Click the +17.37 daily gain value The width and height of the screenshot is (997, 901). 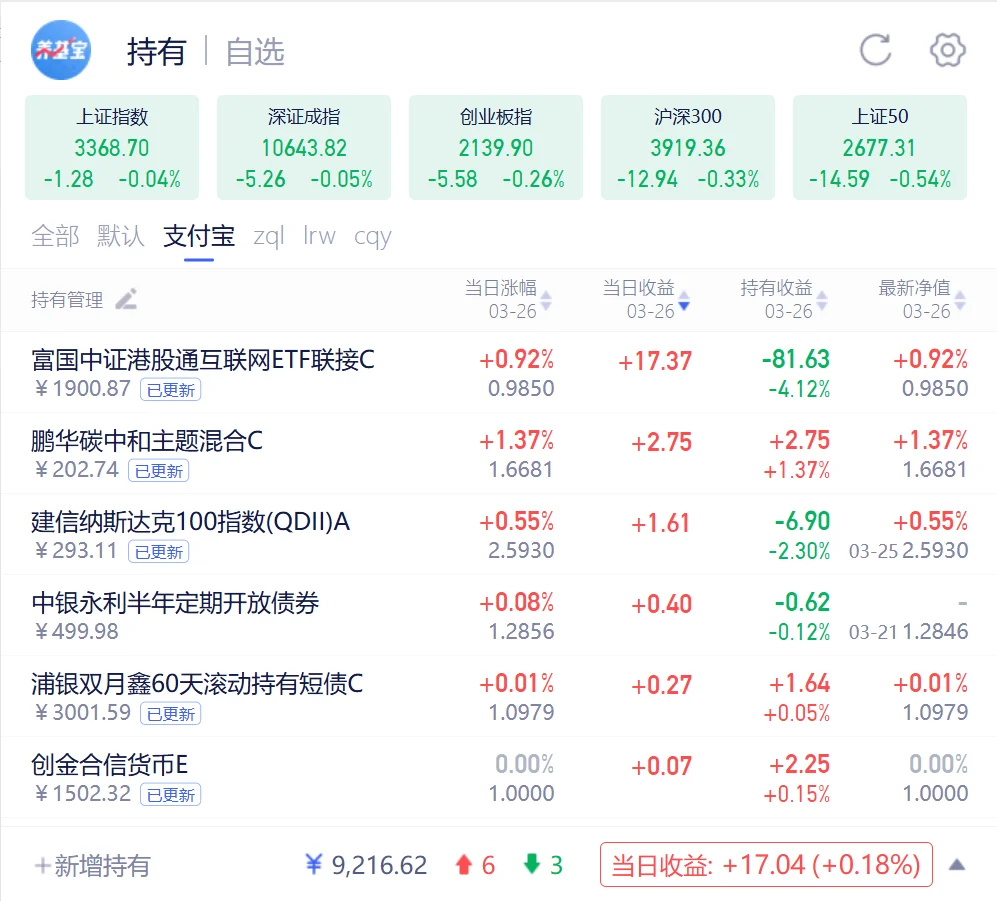point(655,361)
